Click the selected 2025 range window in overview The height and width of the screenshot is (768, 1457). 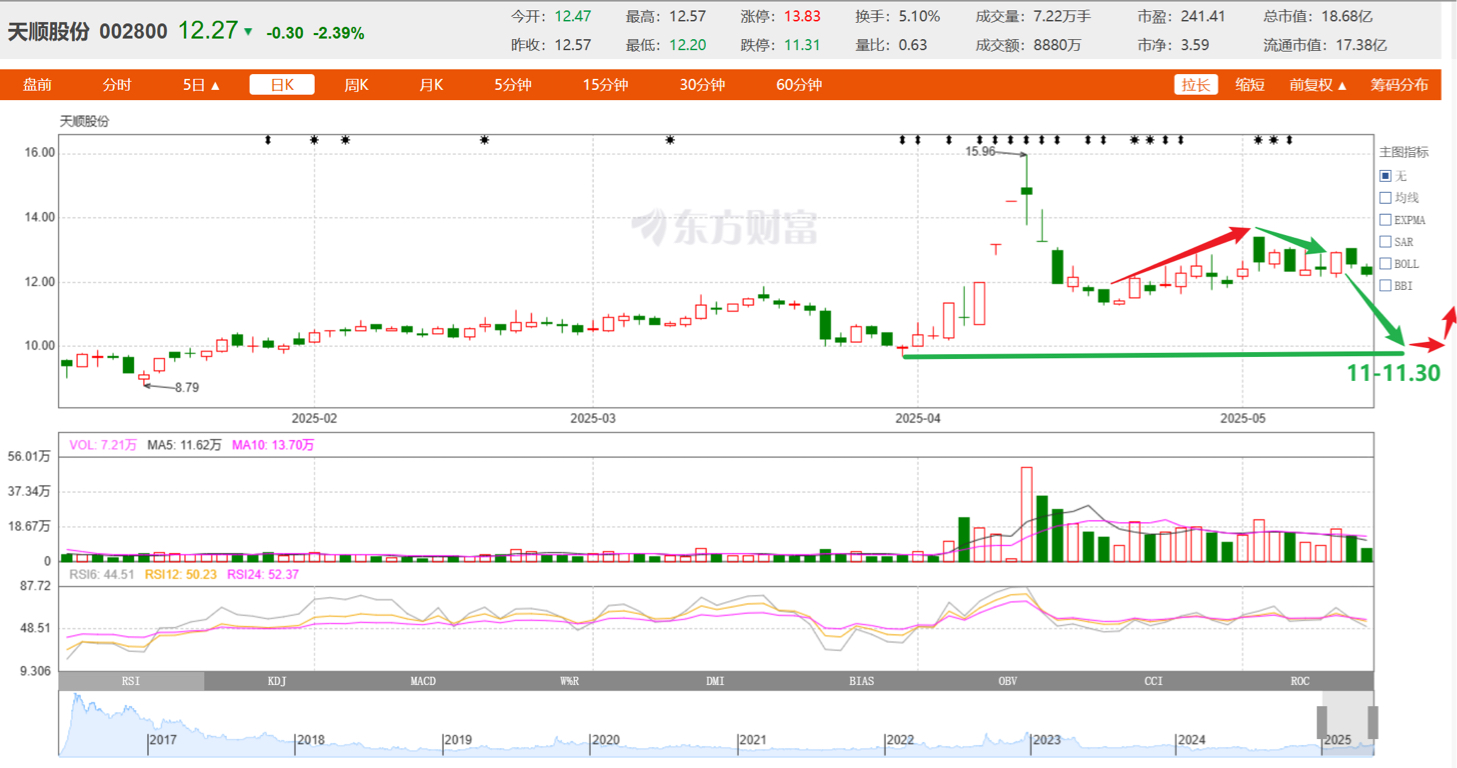(x=1347, y=722)
